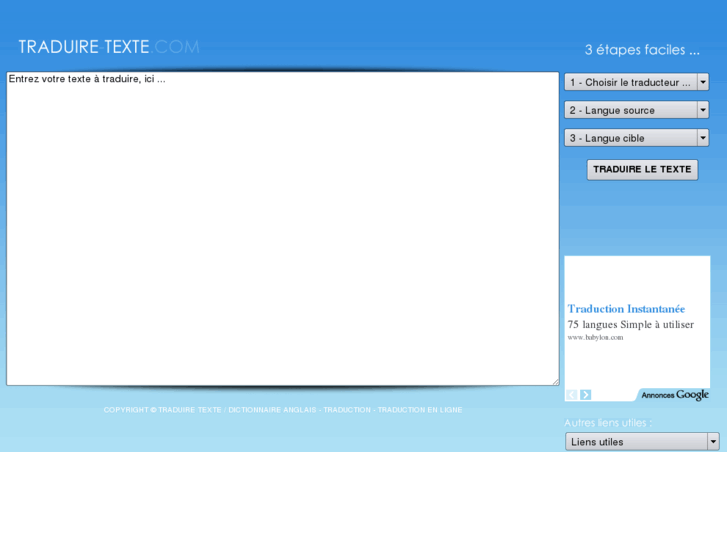Viewport: 727px width, 545px height.
Task: Click the TRADUIRE LE TEXTE button
Action: click(642, 169)
